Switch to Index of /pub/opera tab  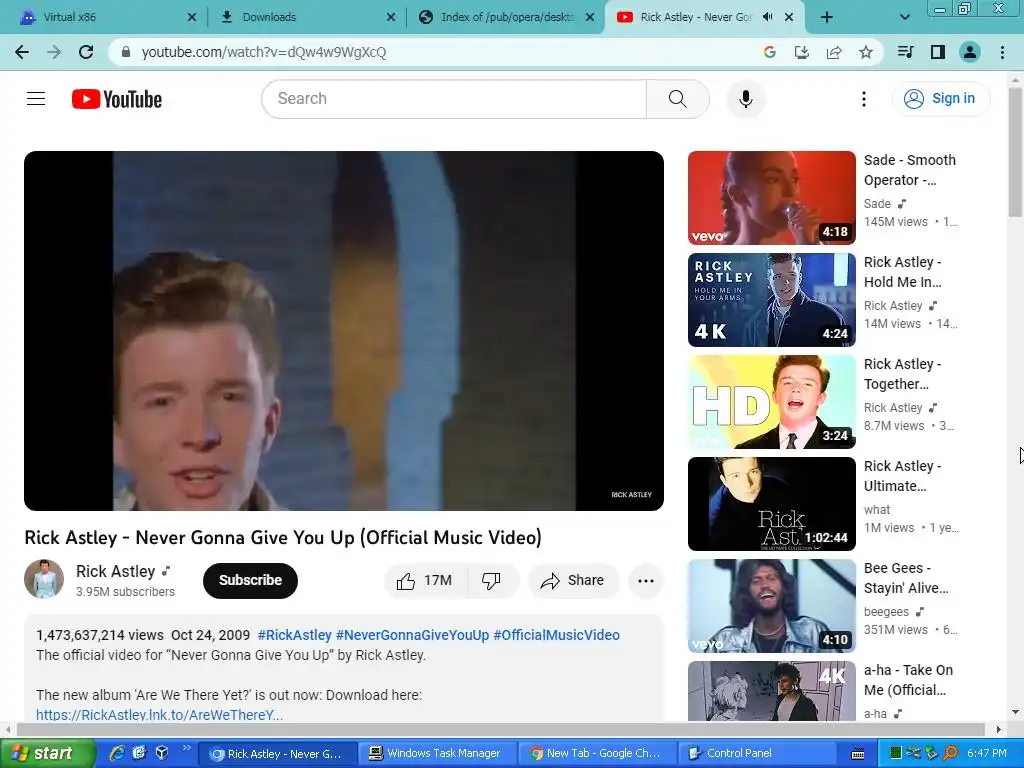coord(506,17)
